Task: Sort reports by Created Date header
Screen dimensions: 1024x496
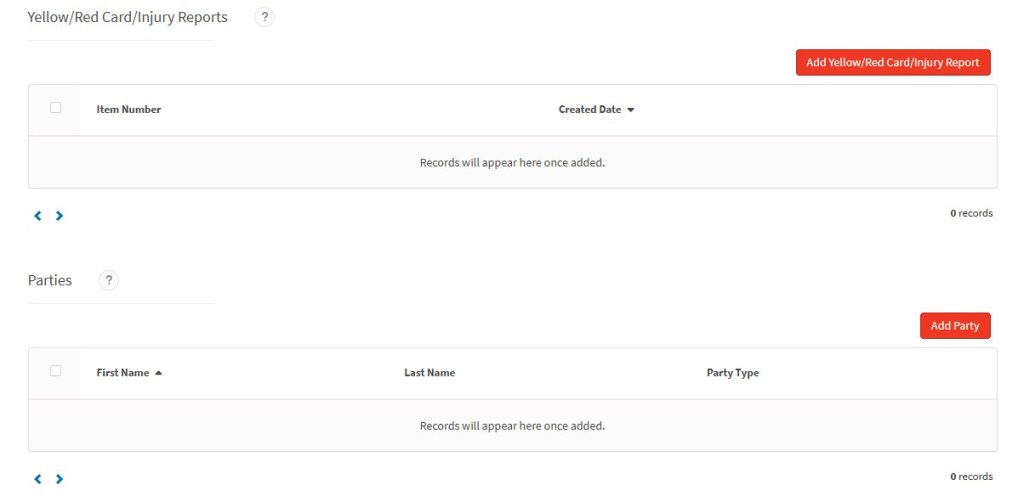Action: (590, 110)
